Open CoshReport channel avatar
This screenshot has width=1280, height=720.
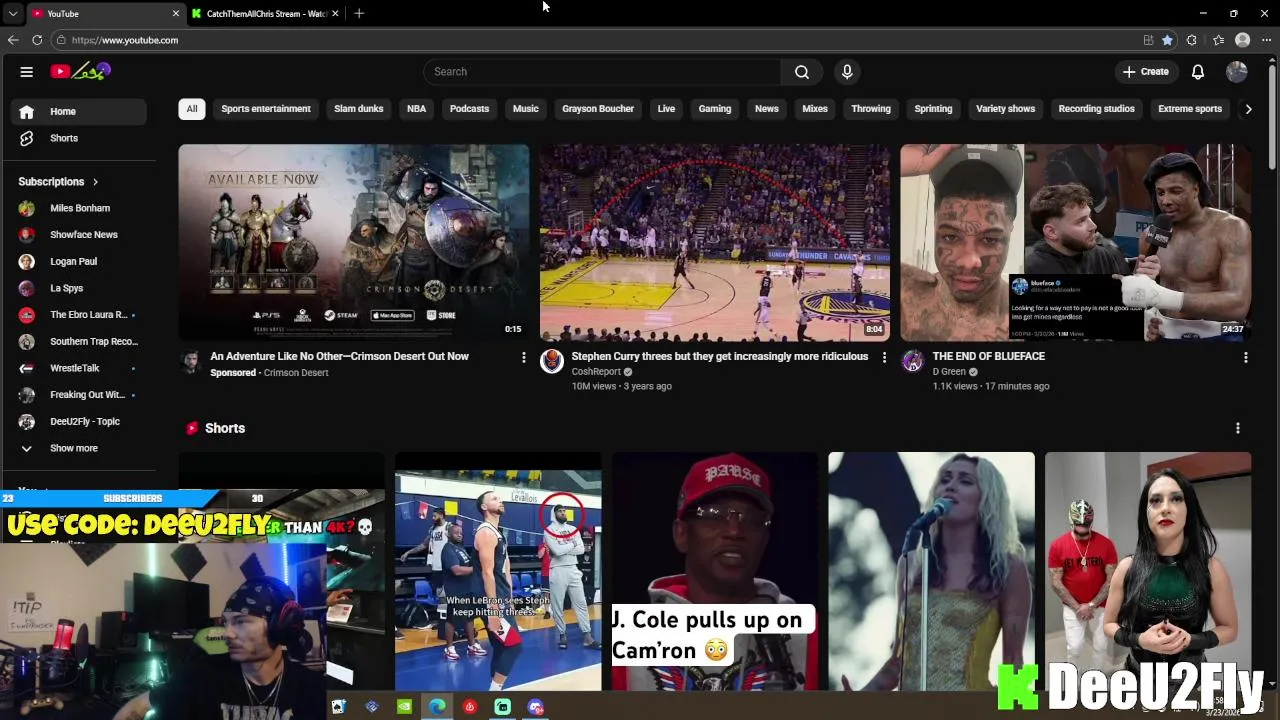pos(552,361)
